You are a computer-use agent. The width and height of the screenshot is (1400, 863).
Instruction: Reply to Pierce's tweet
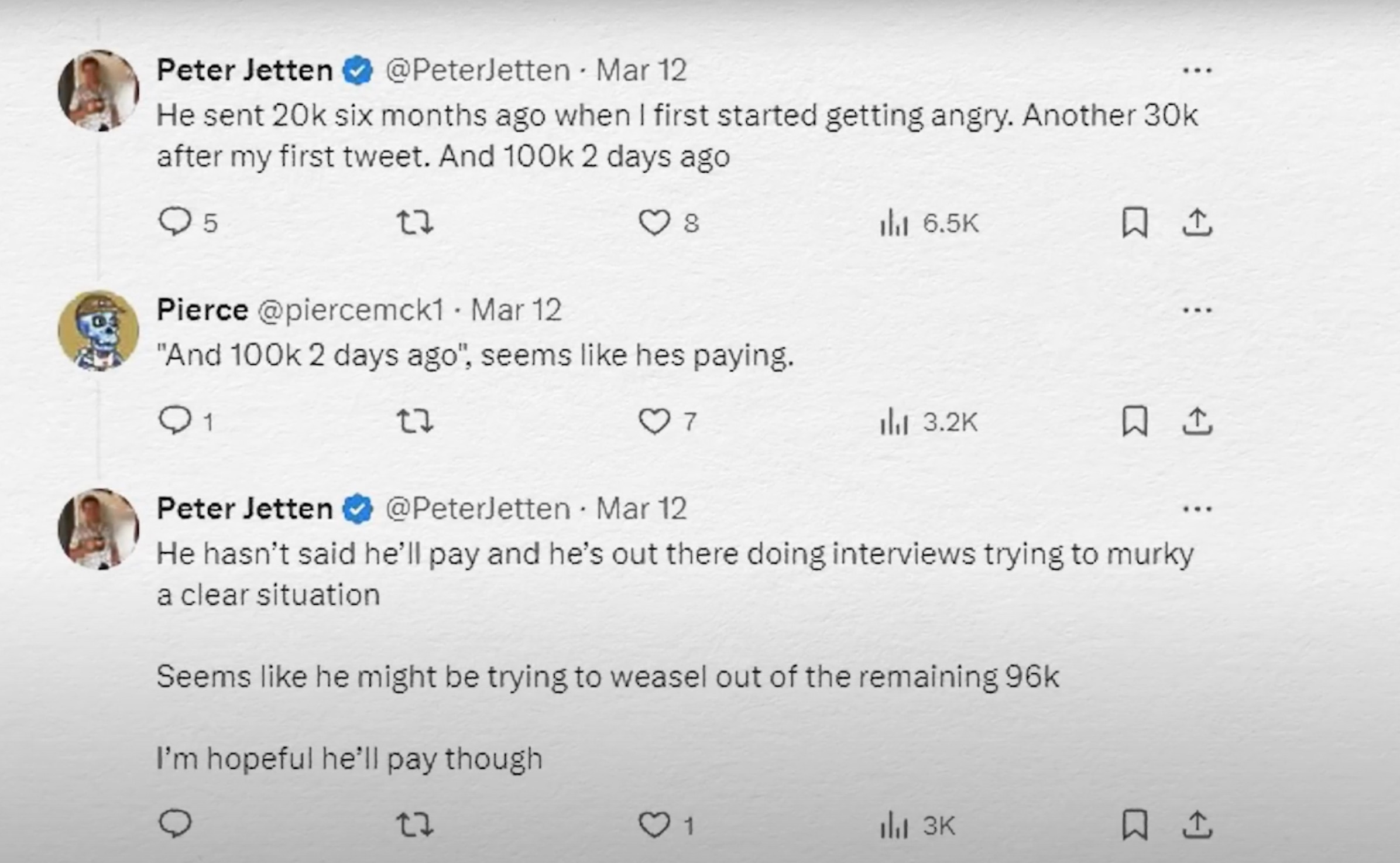[x=175, y=421]
